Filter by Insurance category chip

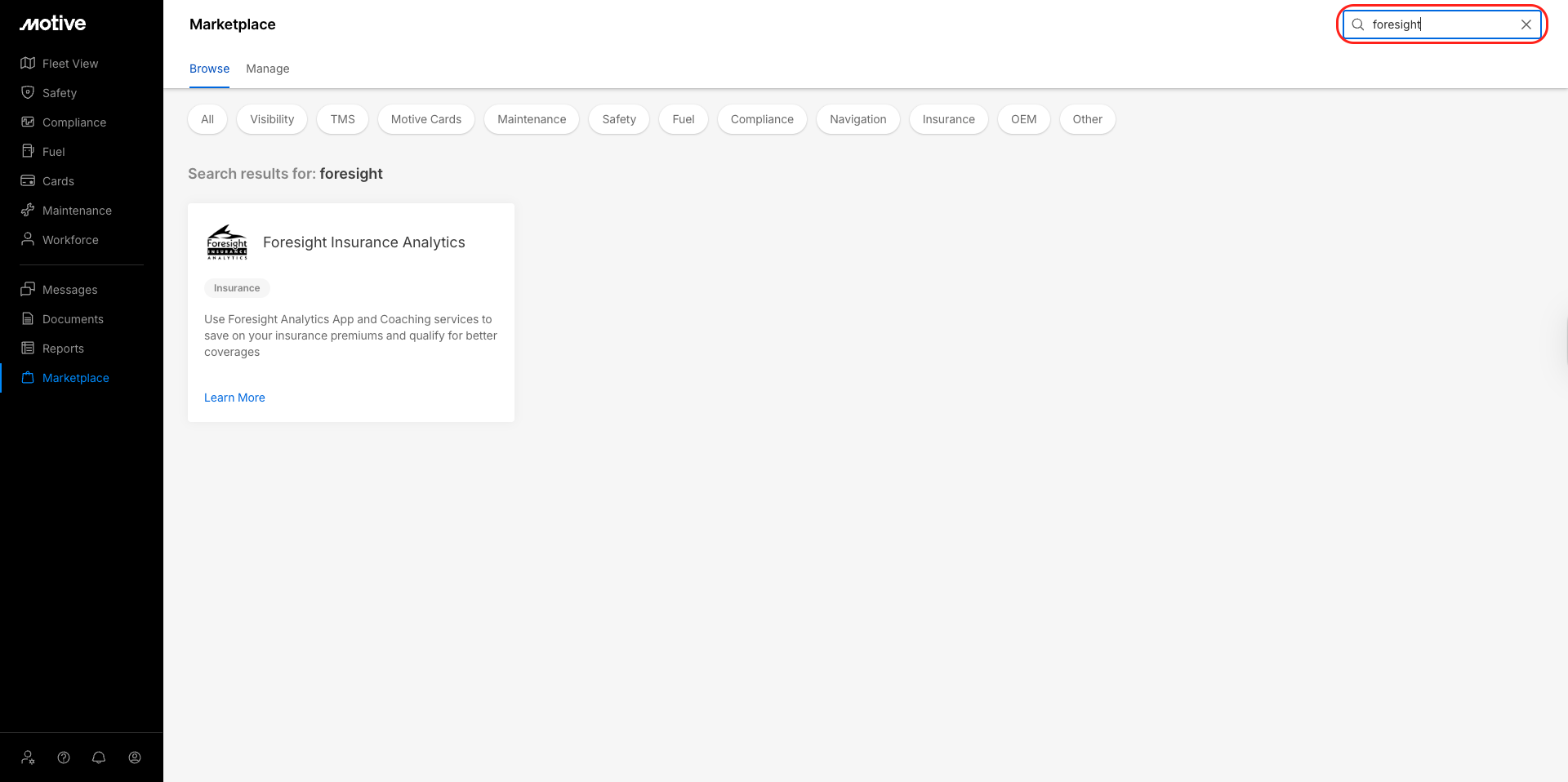(949, 119)
